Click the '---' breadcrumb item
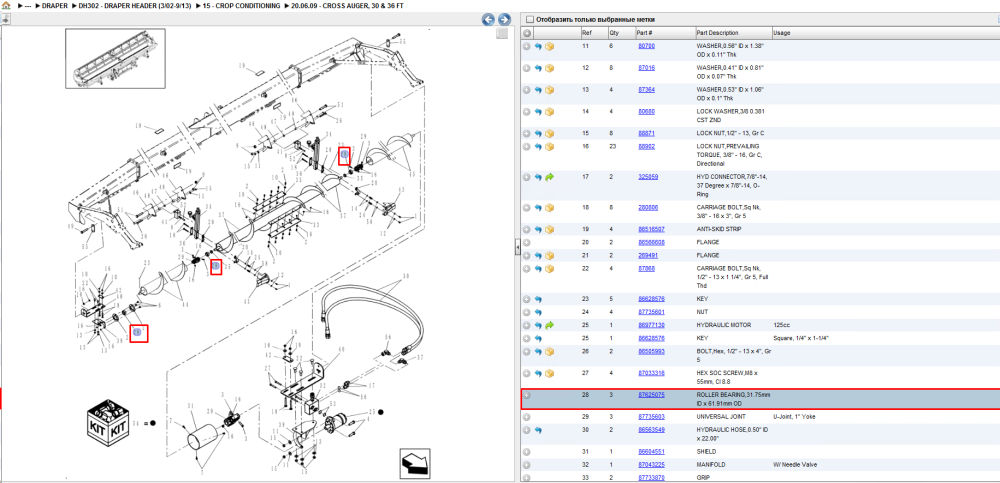This screenshot has height=483, width=1000. (27, 5)
